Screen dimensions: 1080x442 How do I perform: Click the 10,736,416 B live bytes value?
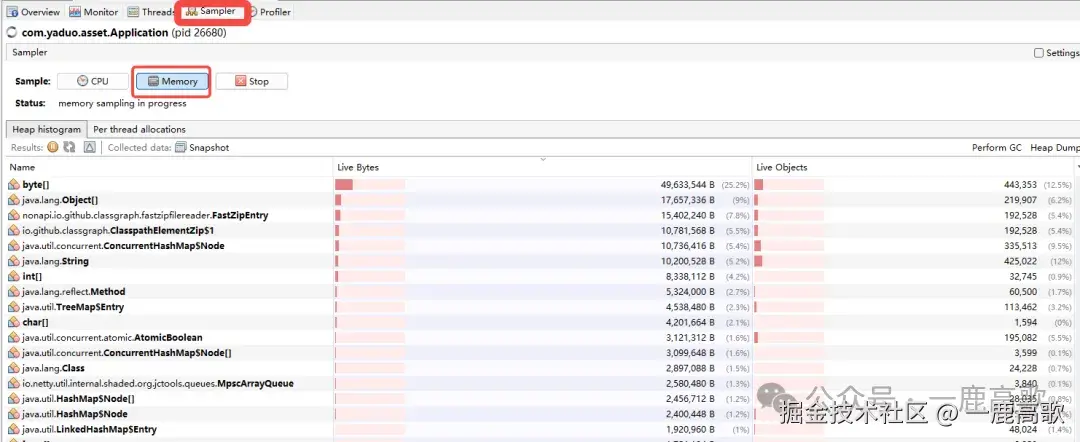(687, 246)
